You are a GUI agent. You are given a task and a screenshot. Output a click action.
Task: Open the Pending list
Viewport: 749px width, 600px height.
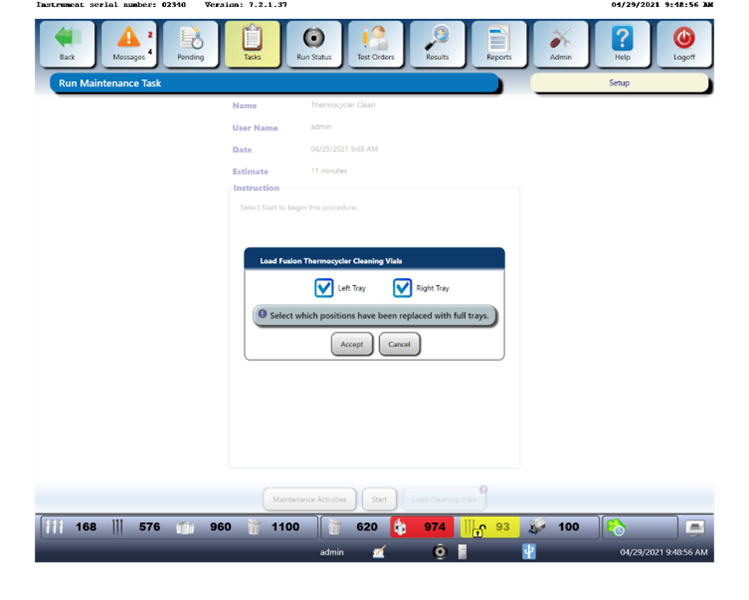[x=190, y=44]
